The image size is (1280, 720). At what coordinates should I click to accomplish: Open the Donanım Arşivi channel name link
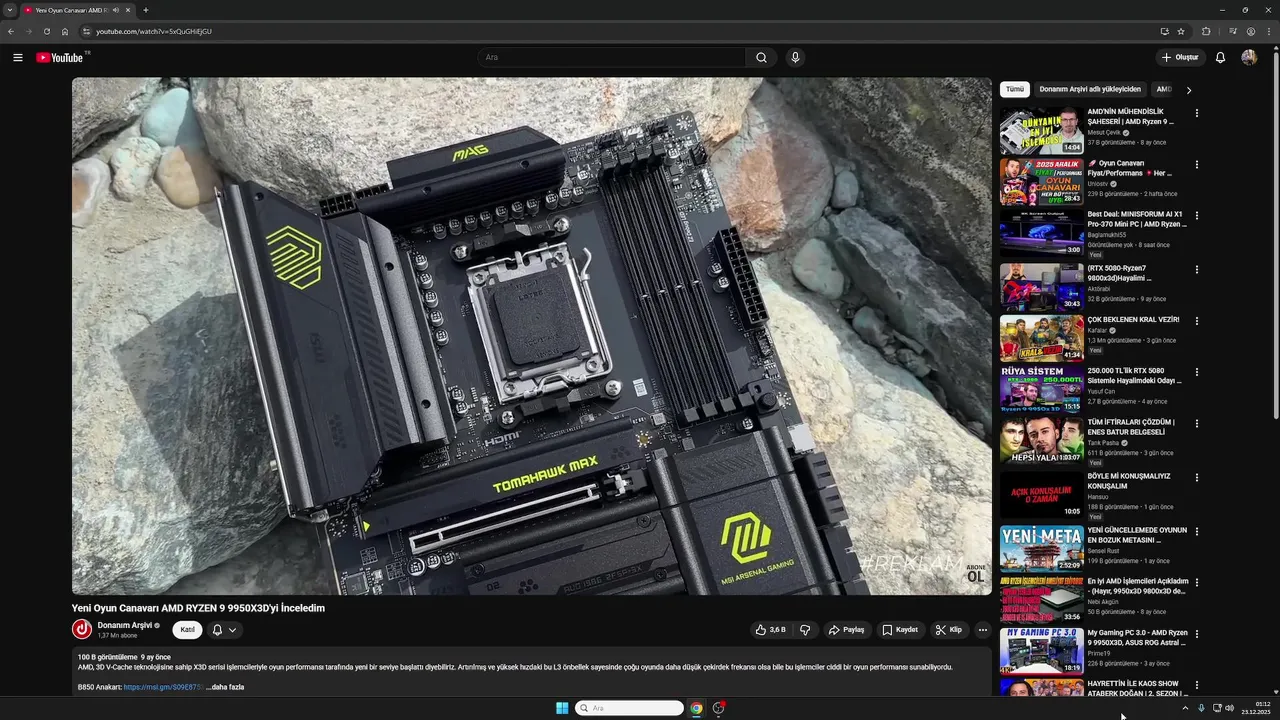(x=125, y=625)
